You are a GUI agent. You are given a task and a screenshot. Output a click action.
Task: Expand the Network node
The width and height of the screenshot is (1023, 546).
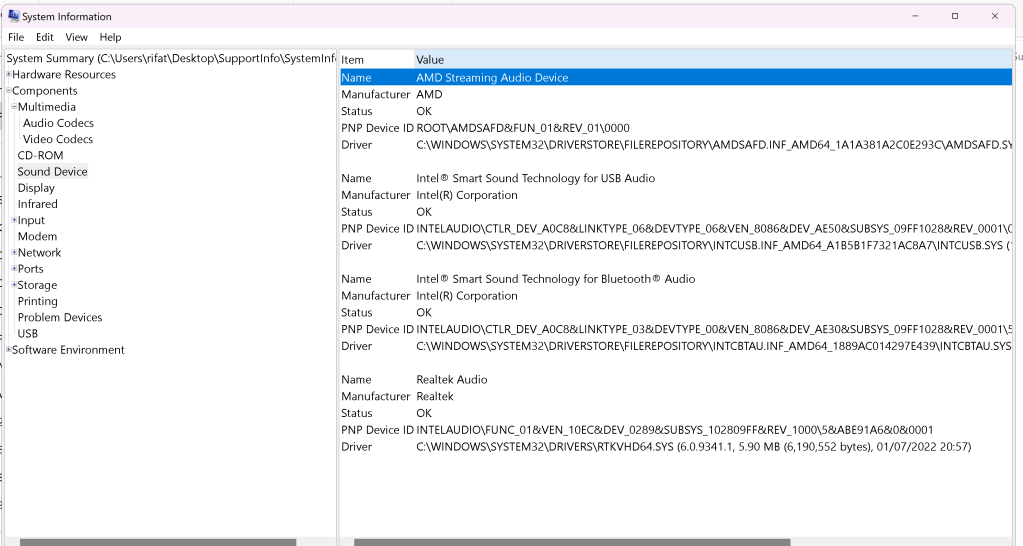(14, 252)
